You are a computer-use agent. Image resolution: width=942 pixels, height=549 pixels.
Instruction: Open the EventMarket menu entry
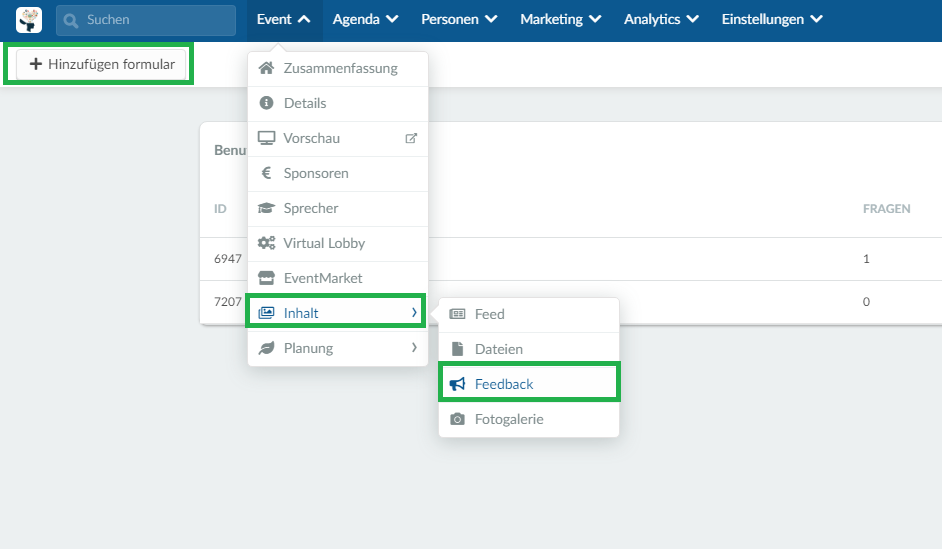pos(338,278)
